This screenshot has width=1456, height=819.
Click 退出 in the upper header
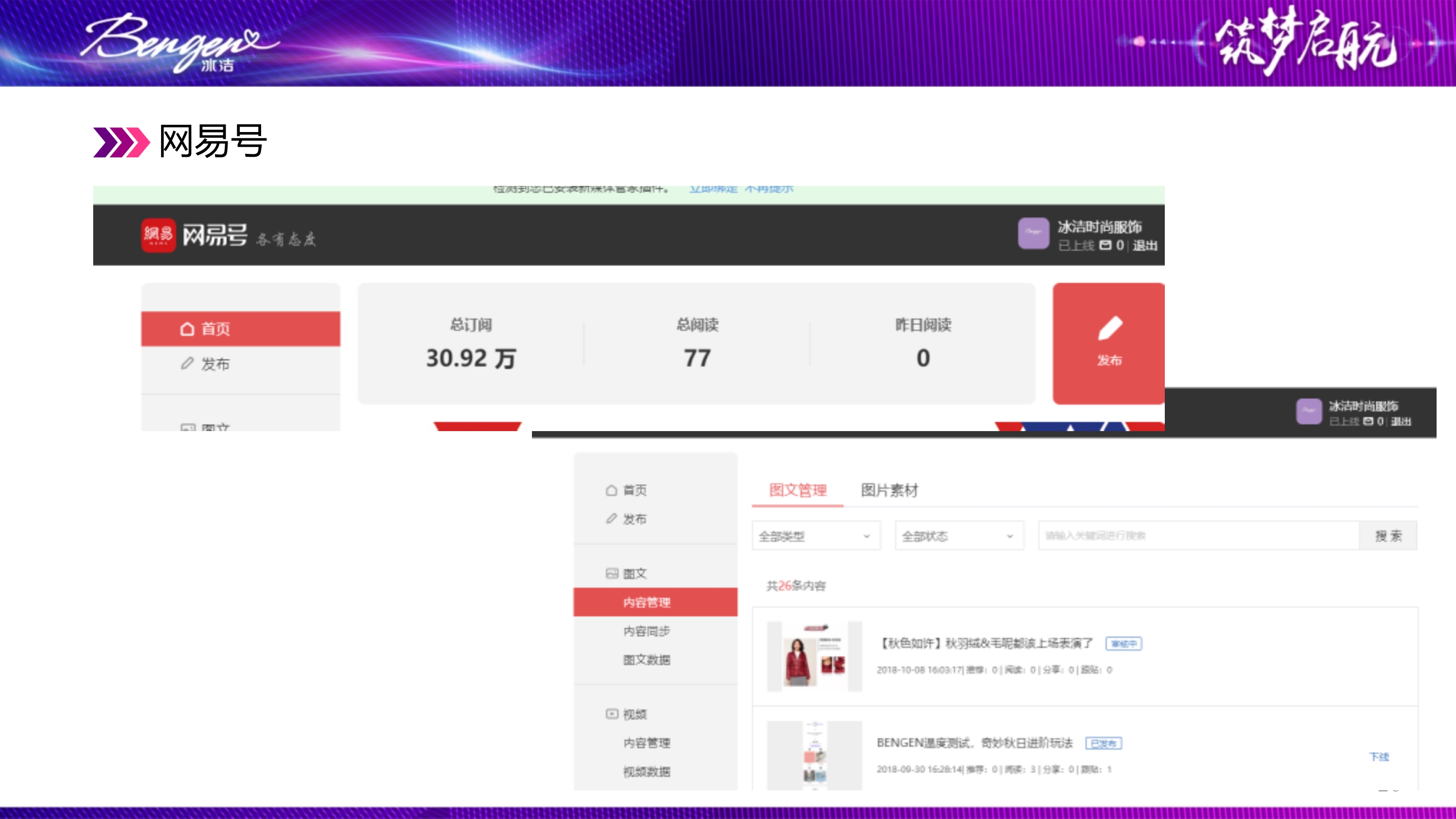tap(1144, 245)
